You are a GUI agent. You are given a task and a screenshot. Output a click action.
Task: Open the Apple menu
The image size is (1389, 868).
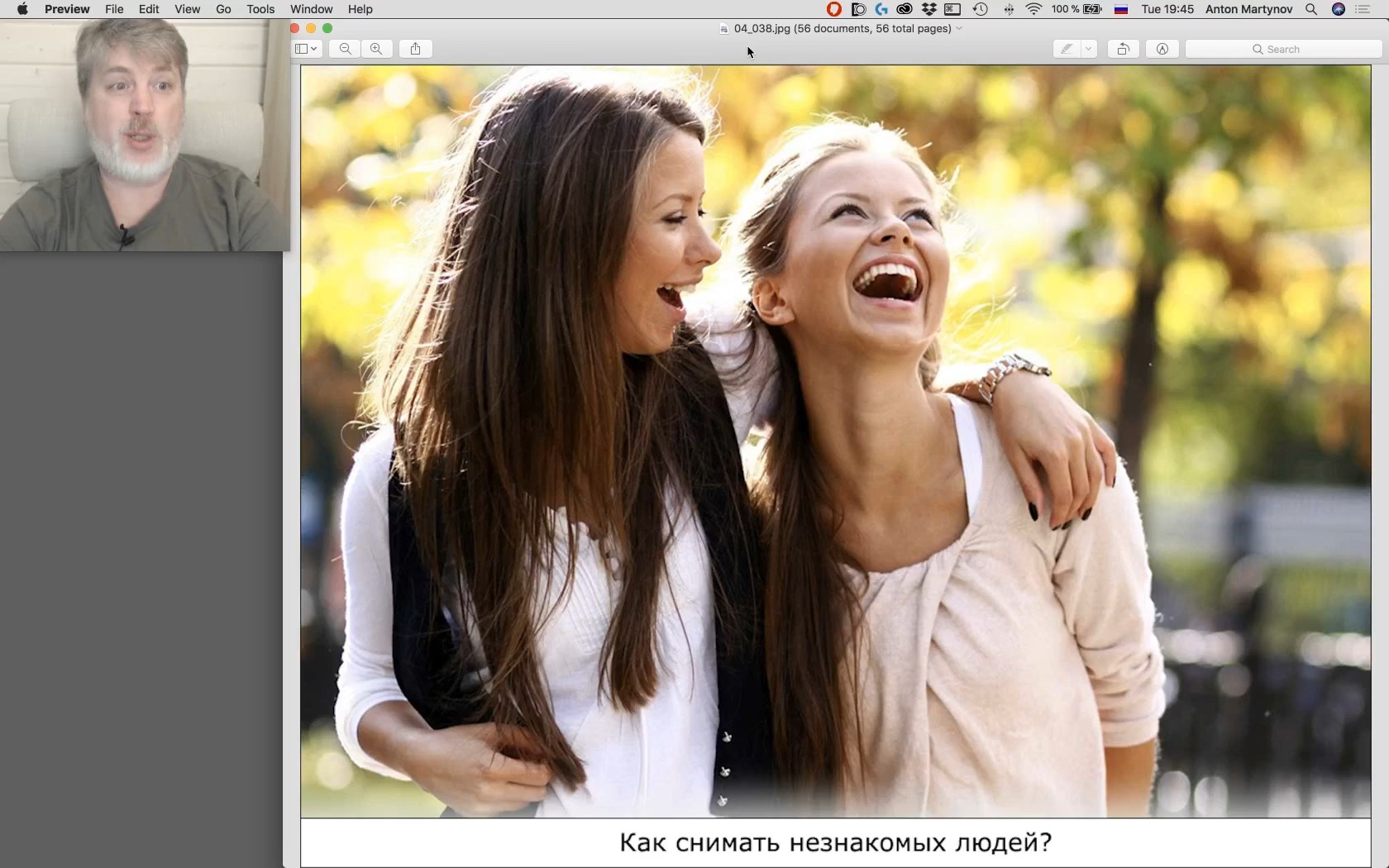22,9
